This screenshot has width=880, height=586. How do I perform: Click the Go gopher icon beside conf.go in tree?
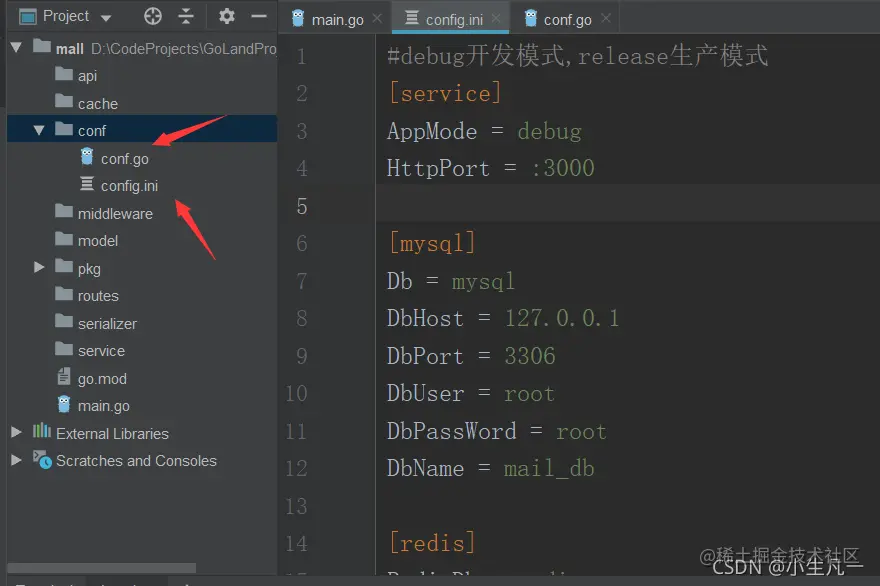point(87,157)
